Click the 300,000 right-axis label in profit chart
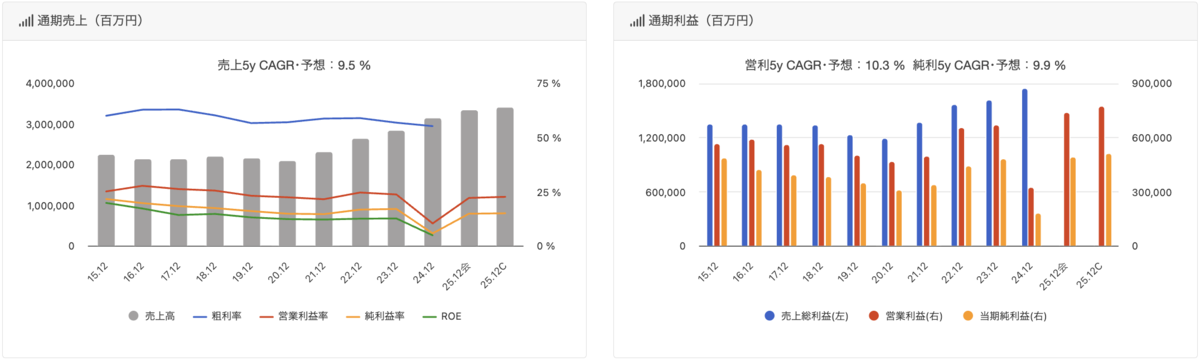Screen dimensions: 1200x362 (x=1151, y=192)
